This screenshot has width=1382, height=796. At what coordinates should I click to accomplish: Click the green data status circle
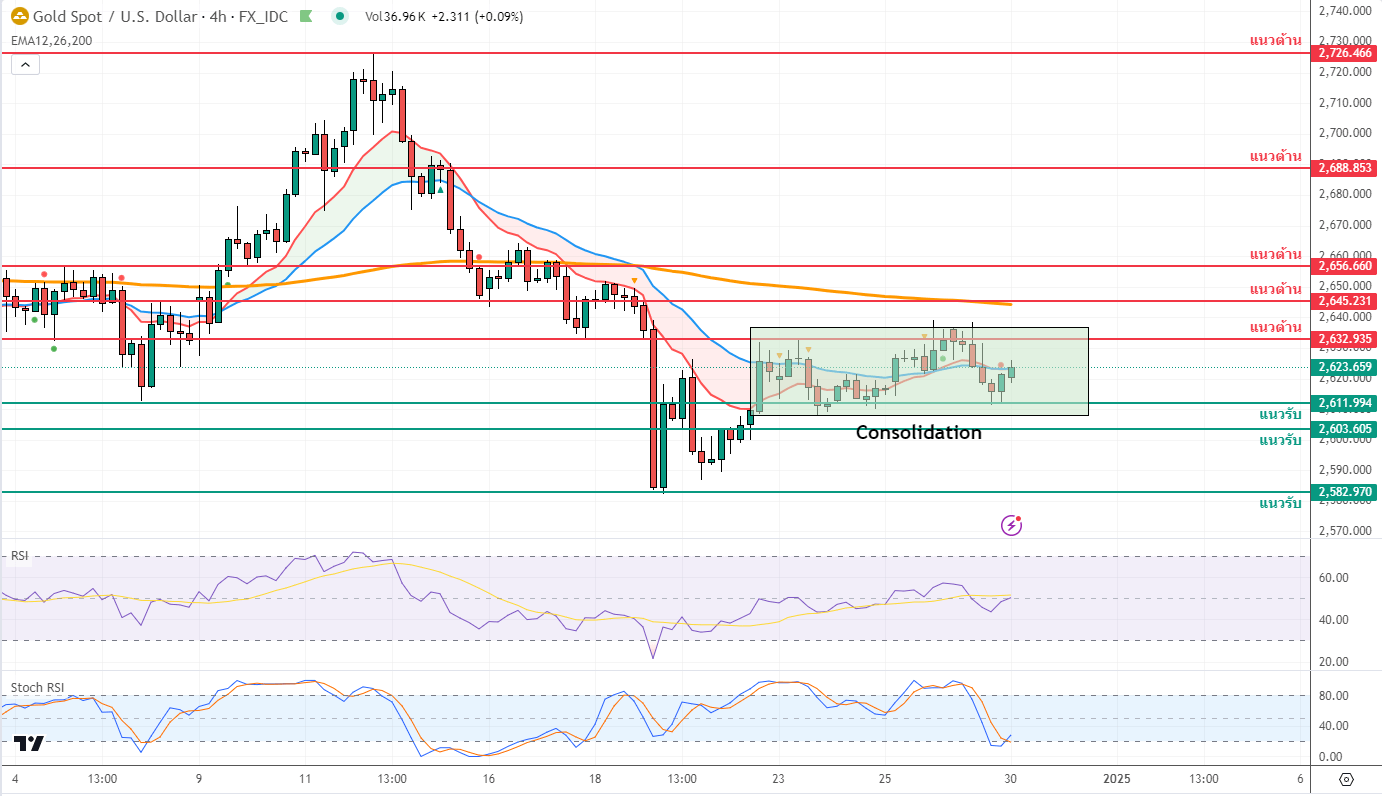tap(340, 16)
